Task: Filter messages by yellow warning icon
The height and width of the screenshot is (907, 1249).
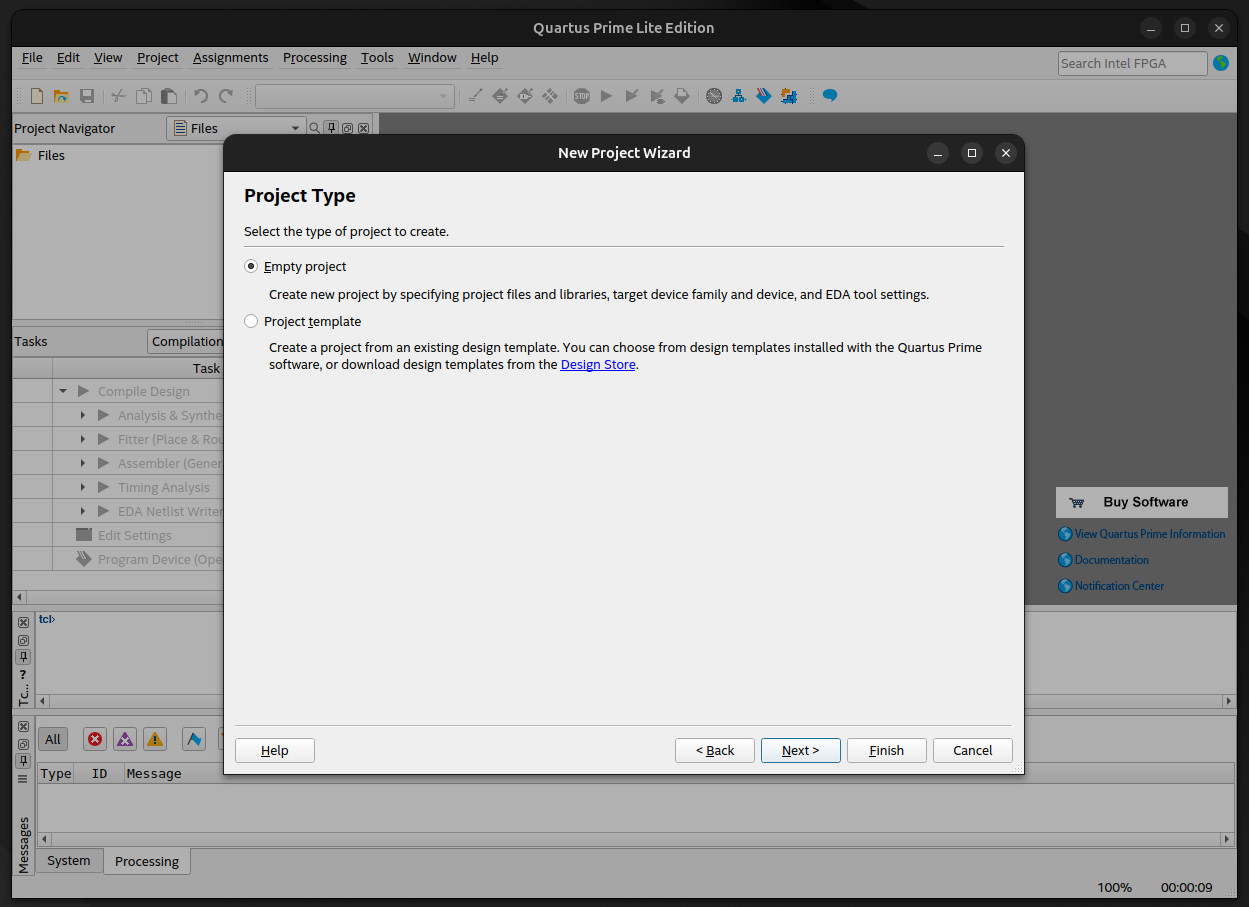Action: (x=155, y=739)
